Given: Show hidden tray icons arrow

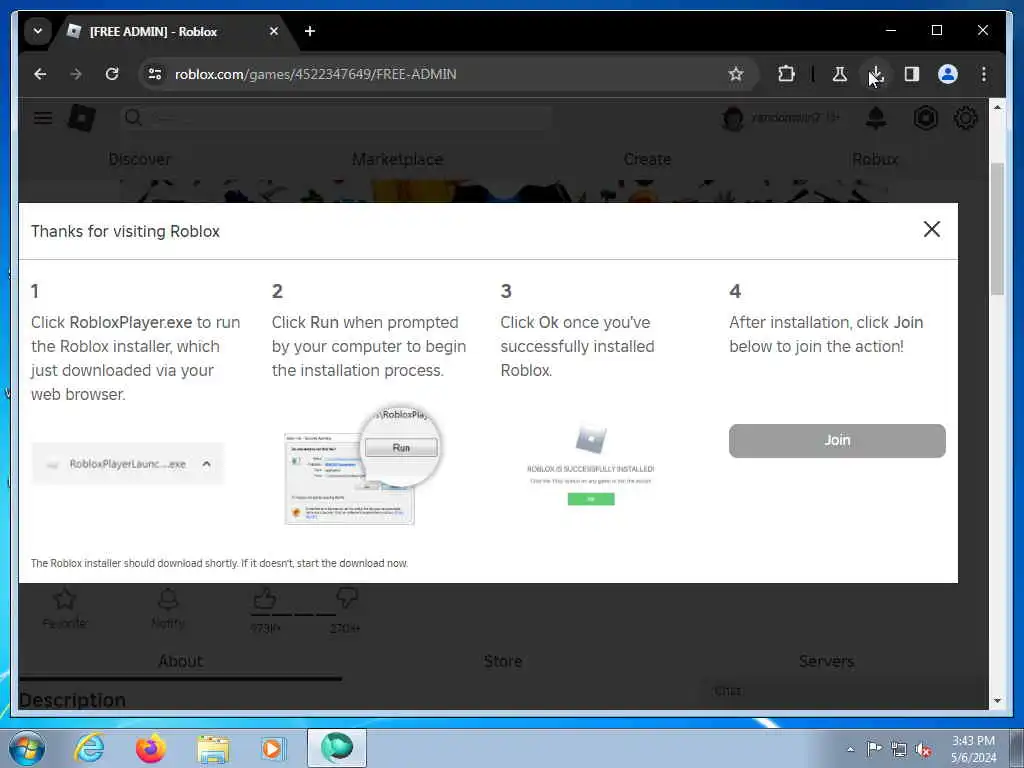Looking at the screenshot, I should pyautogui.click(x=850, y=749).
